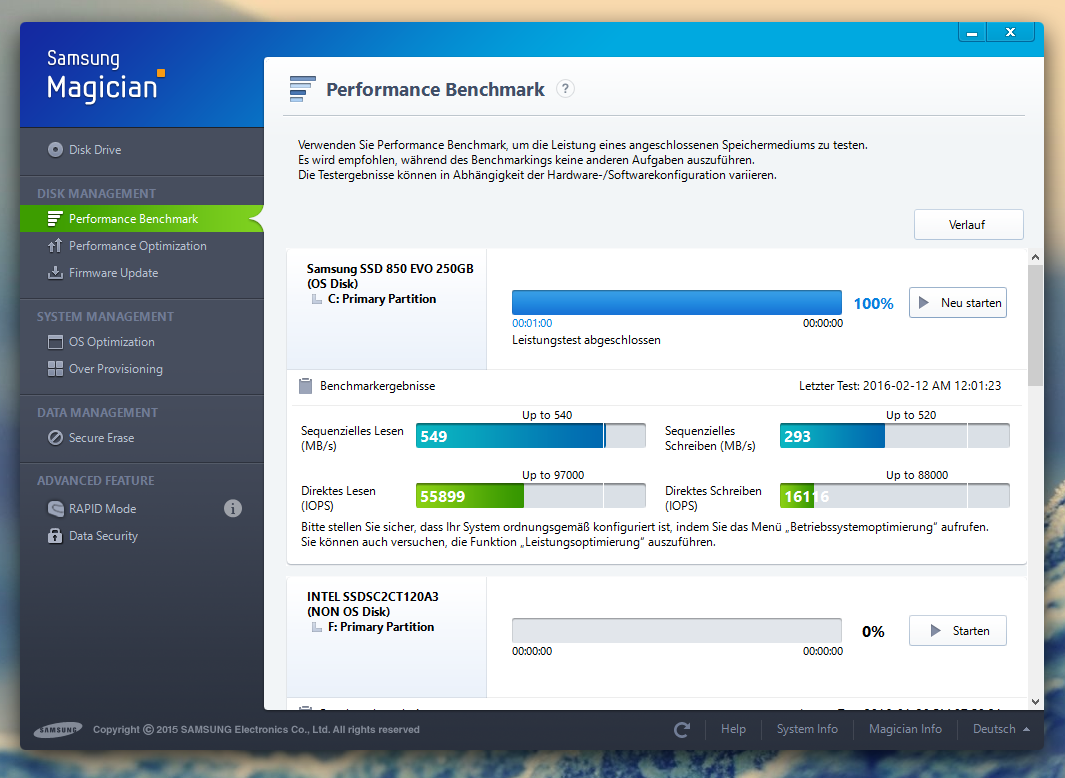Click the INTEL SSD empty progress bar

[x=676, y=631]
